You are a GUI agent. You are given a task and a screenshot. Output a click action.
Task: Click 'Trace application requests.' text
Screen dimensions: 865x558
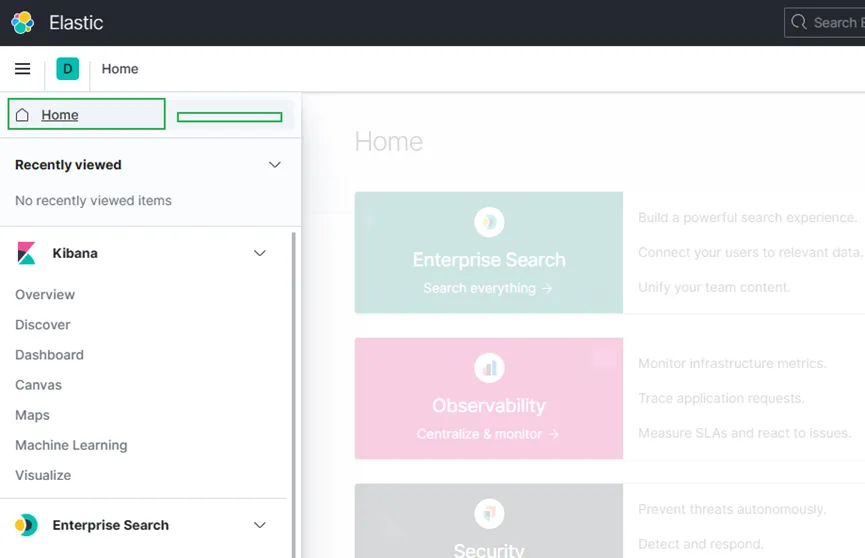[721, 398]
